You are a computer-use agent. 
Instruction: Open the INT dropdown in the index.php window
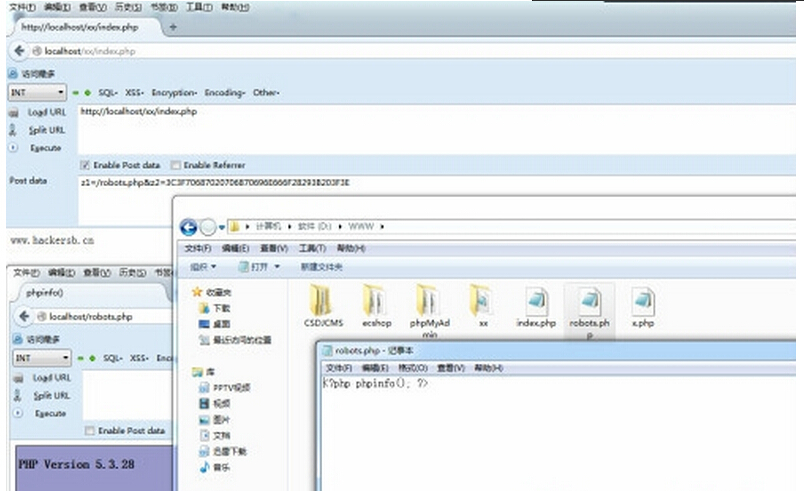coord(40,93)
